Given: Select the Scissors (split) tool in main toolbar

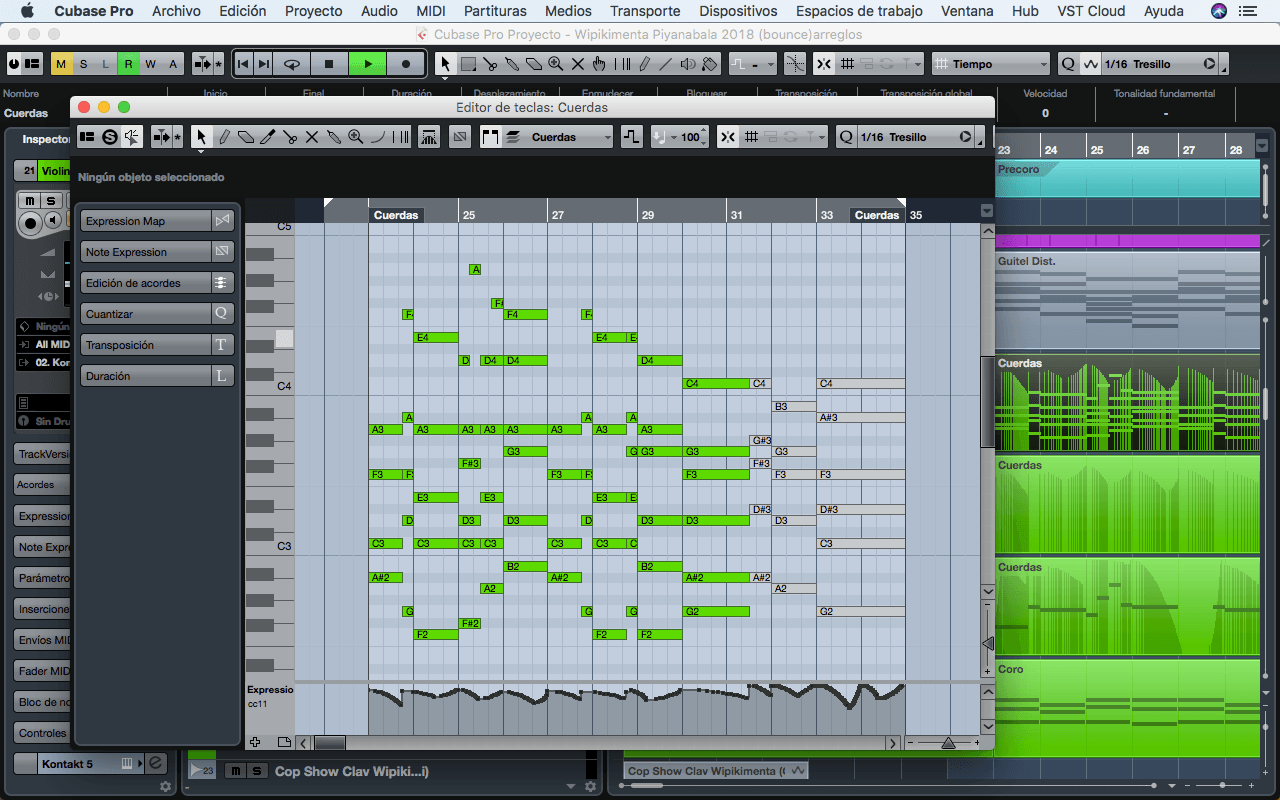Looking at the screenshot, I should [x=490, y=64].
